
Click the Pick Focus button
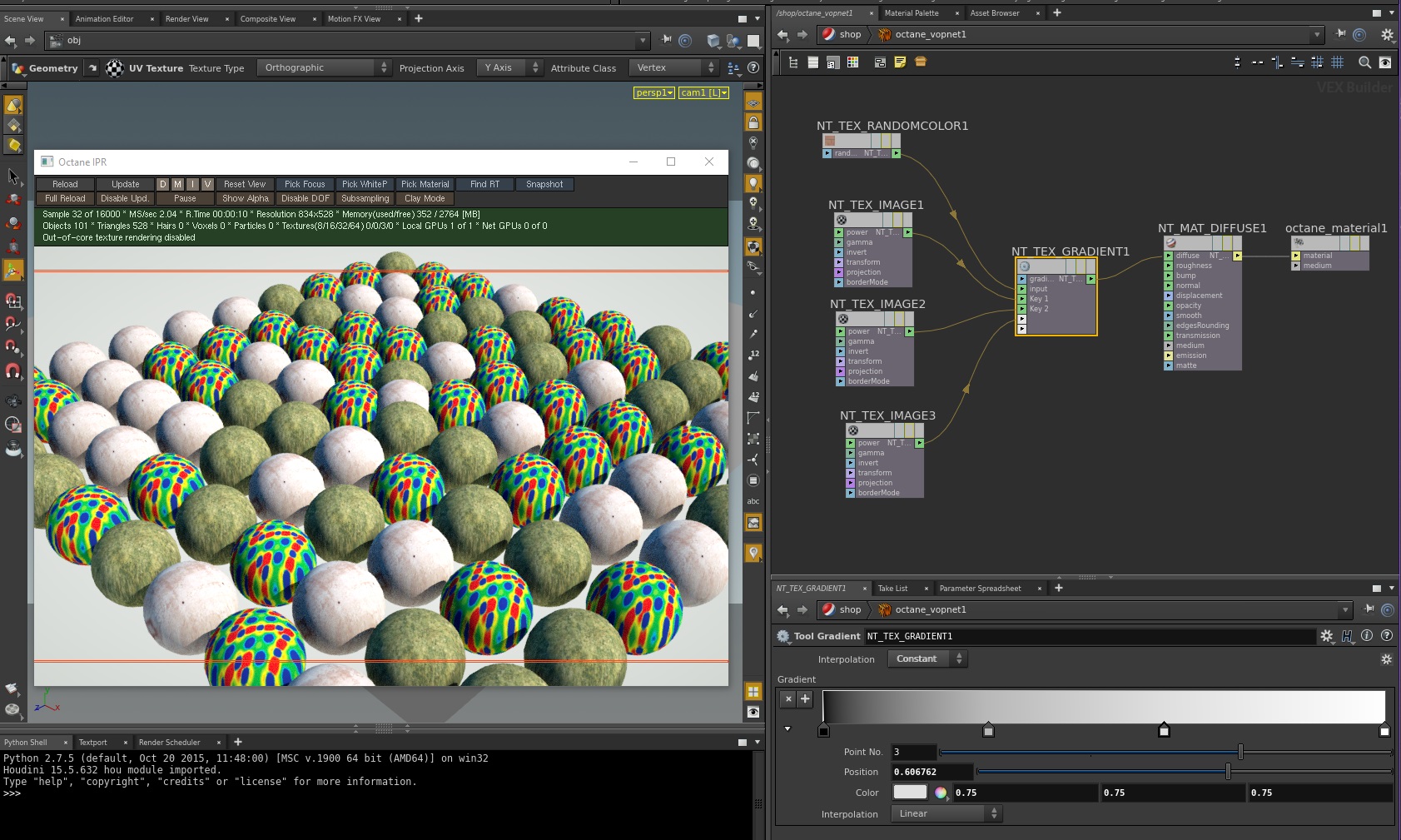[305, 184]
